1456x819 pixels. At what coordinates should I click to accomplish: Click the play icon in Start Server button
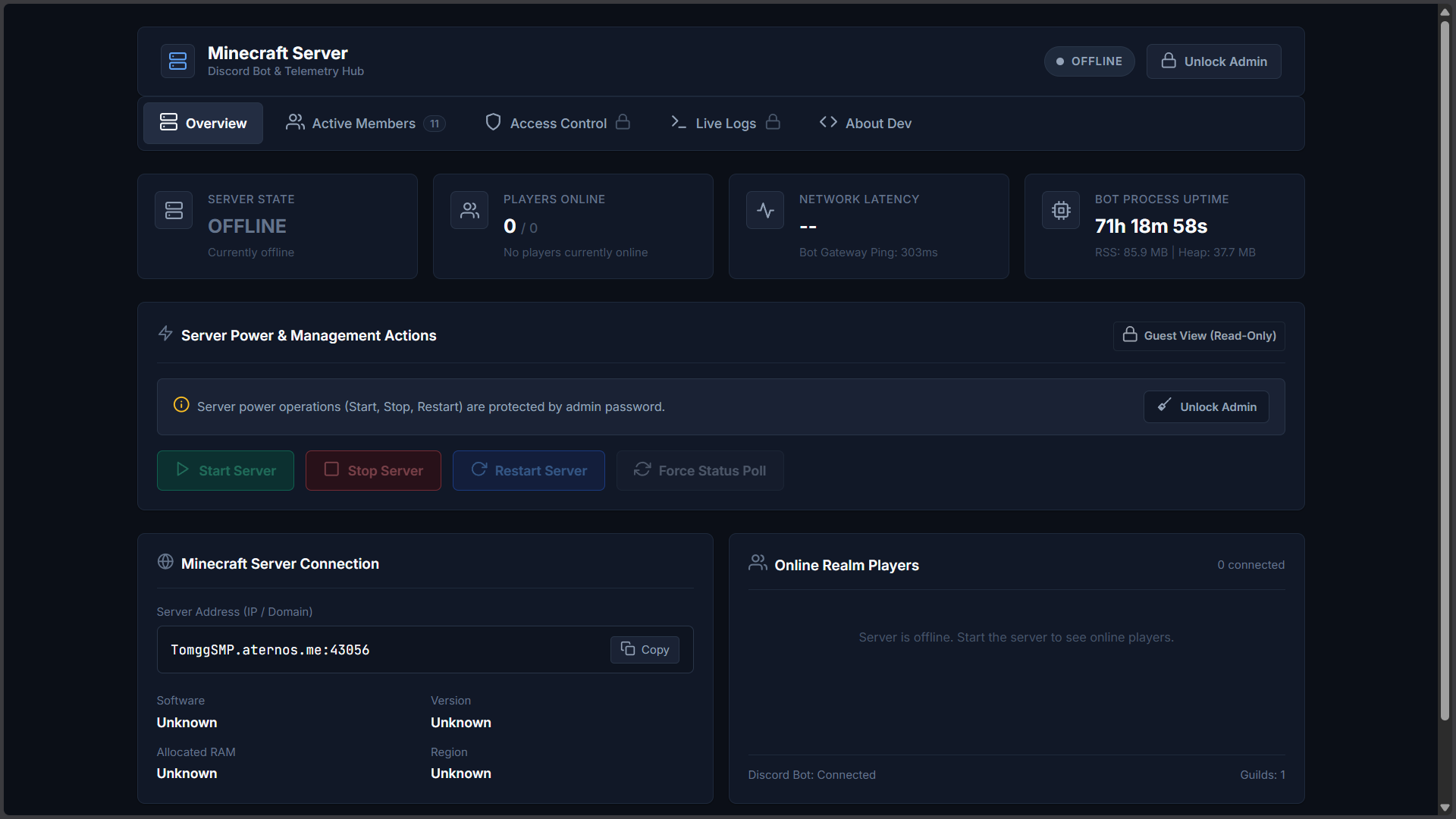[183, 469]
